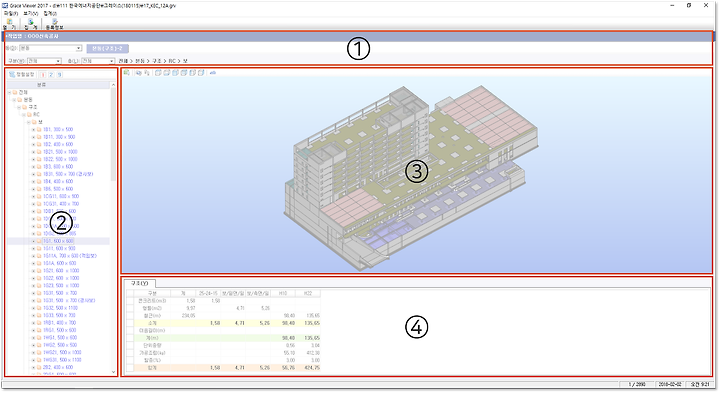The image size is (720, 393).
Task: Select the 1B22, 500 x 1000 tree item
Action: (x=60, y=159)
